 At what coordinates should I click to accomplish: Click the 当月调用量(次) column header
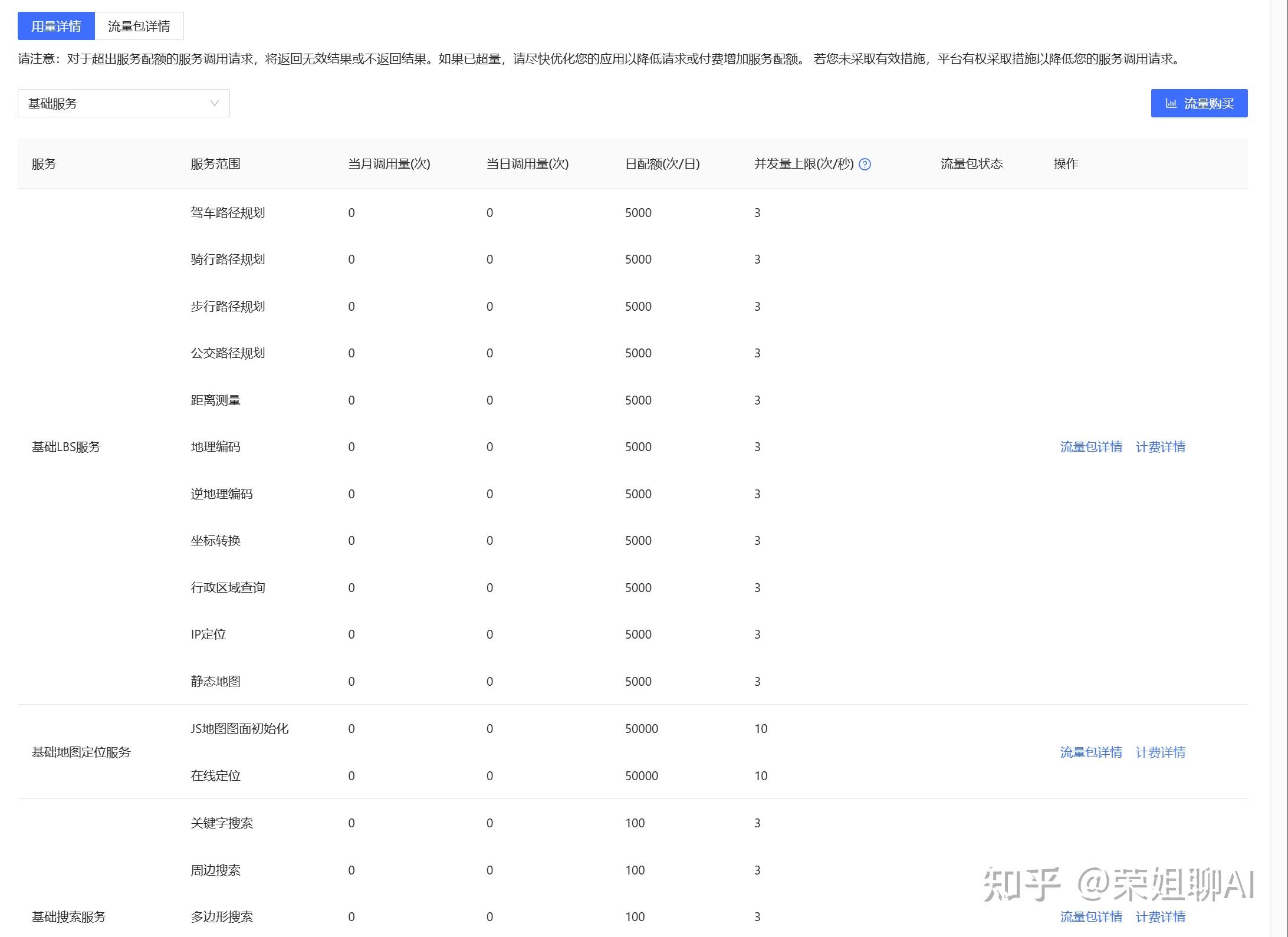(389, 164)
